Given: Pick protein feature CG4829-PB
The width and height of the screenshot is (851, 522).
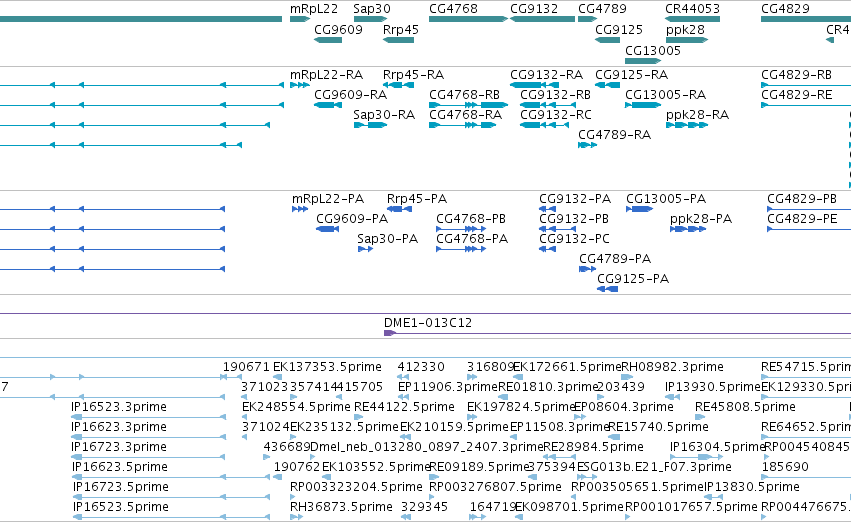Looking at the screenshot, I should tap(802, 199).
